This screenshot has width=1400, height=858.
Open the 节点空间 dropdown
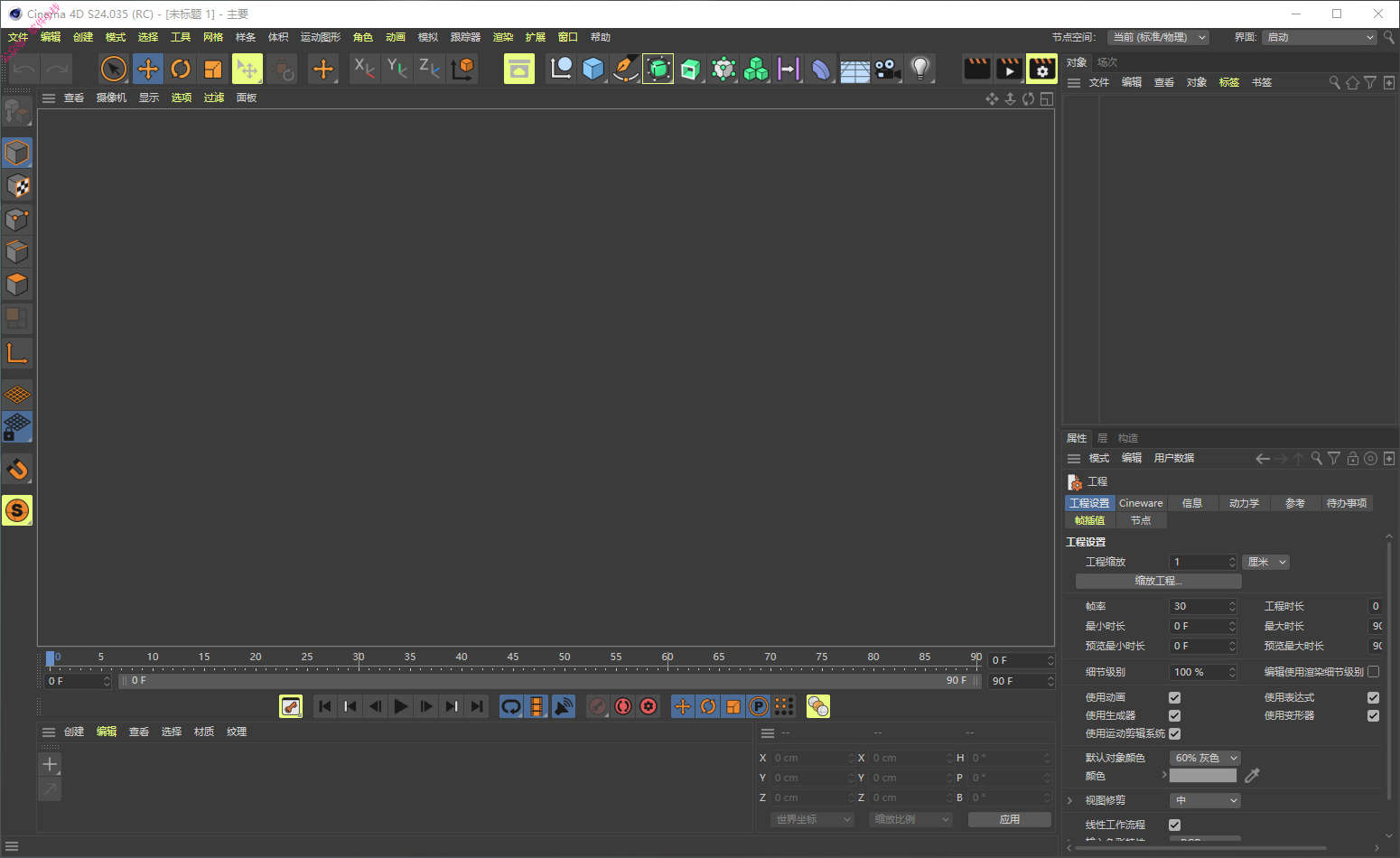1159,37
